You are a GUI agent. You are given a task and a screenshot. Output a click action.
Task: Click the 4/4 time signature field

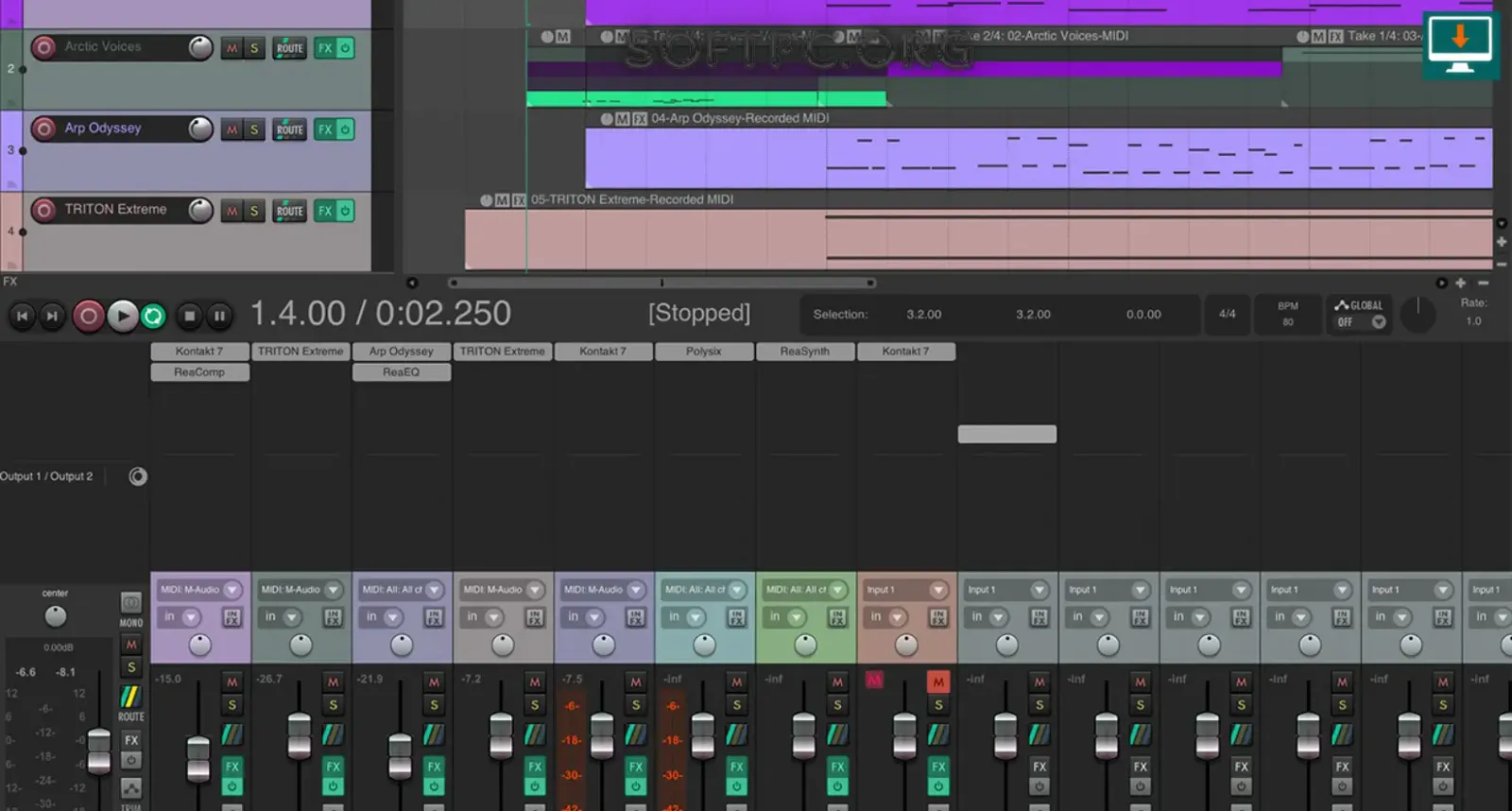[1228, 314]
